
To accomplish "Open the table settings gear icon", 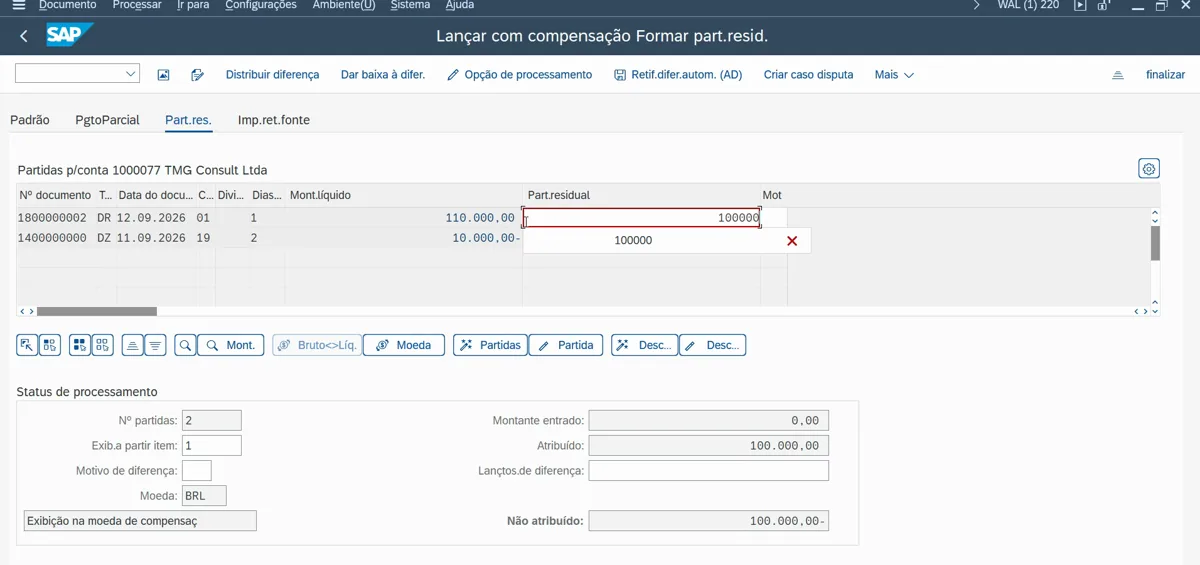I will click(1149, 168).
